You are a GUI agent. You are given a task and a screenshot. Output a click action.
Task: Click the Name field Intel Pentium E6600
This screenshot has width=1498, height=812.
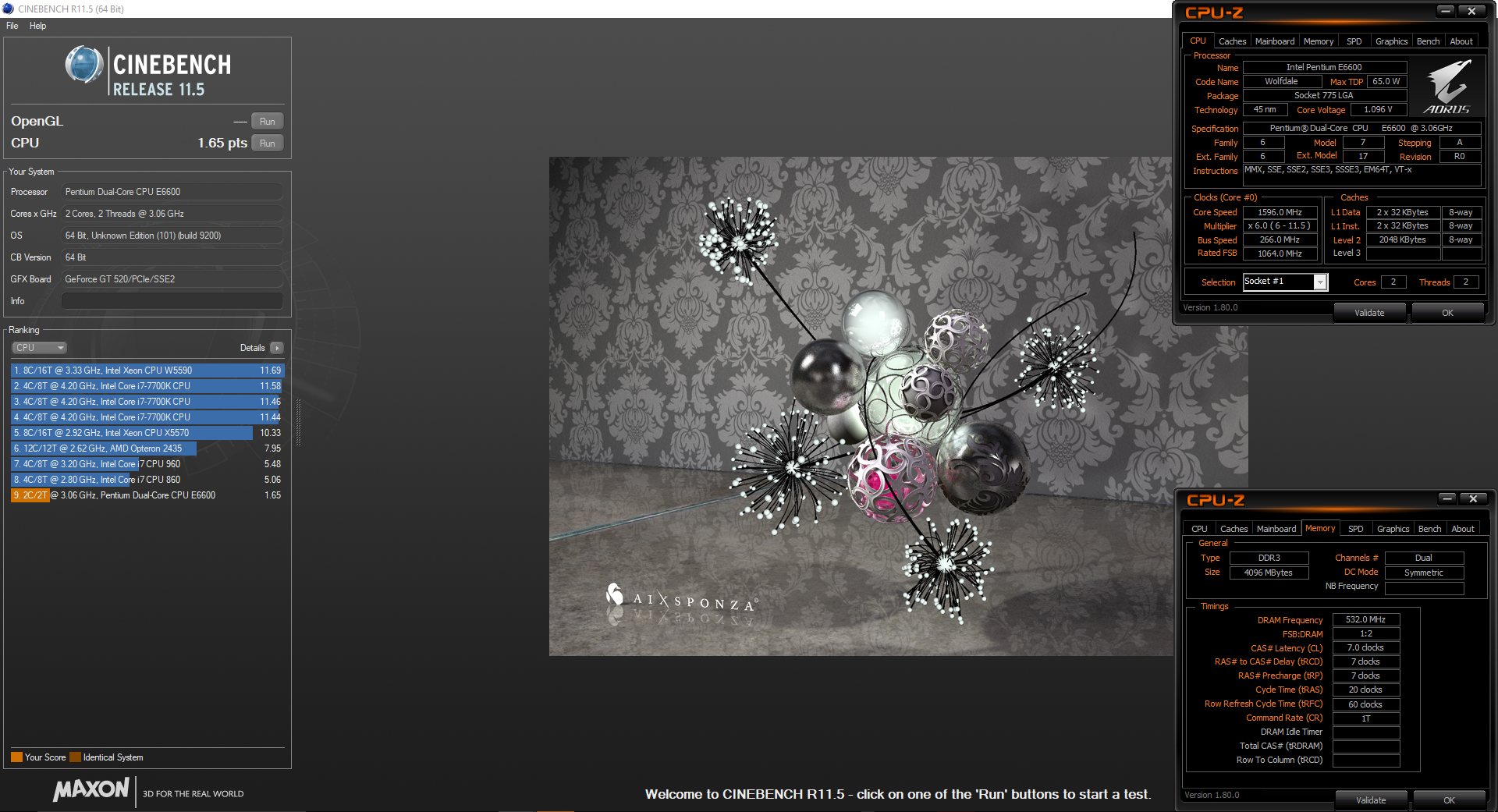(1324, 67)
